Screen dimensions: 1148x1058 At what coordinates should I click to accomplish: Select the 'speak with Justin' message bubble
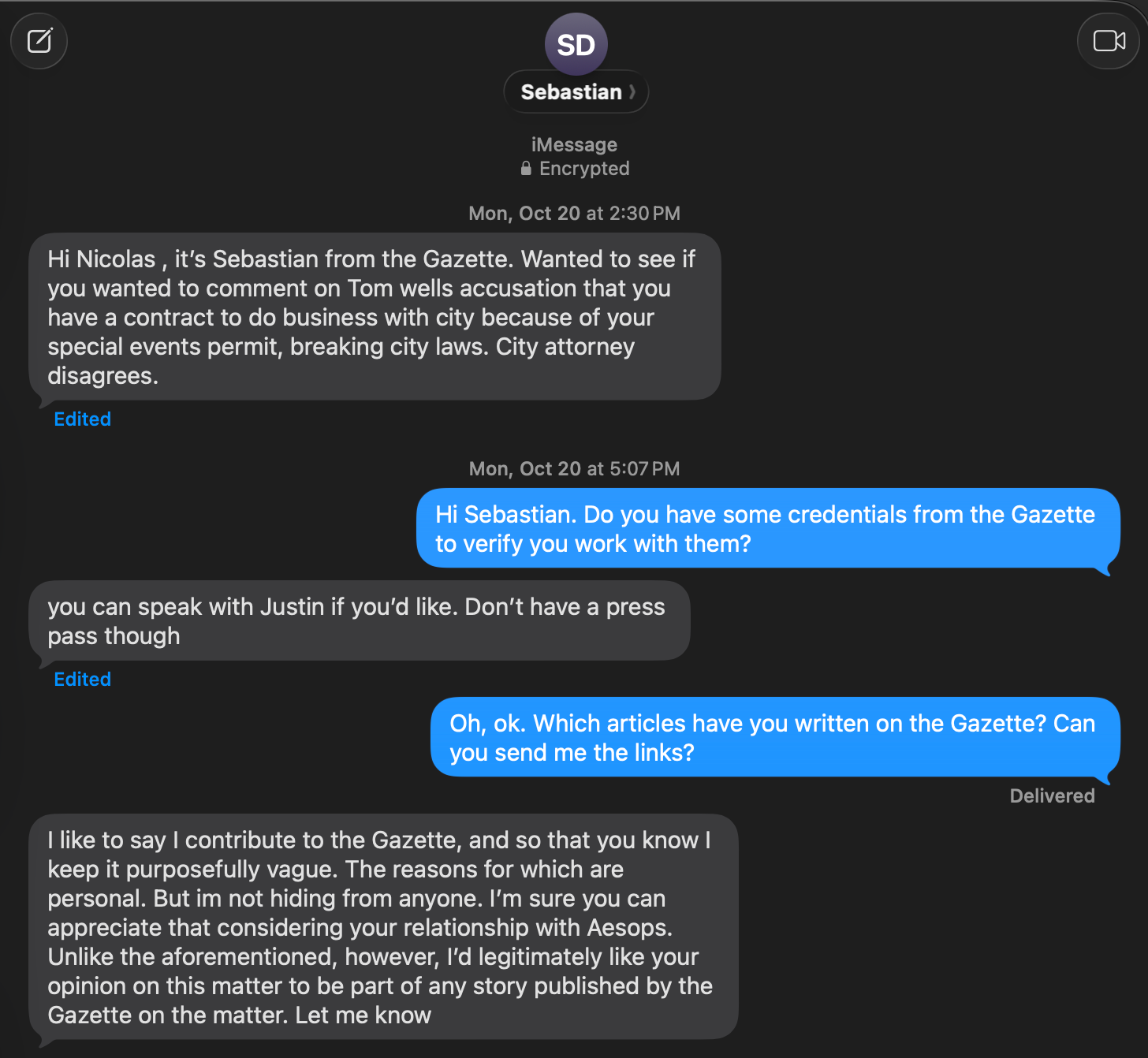coord(360,621)
